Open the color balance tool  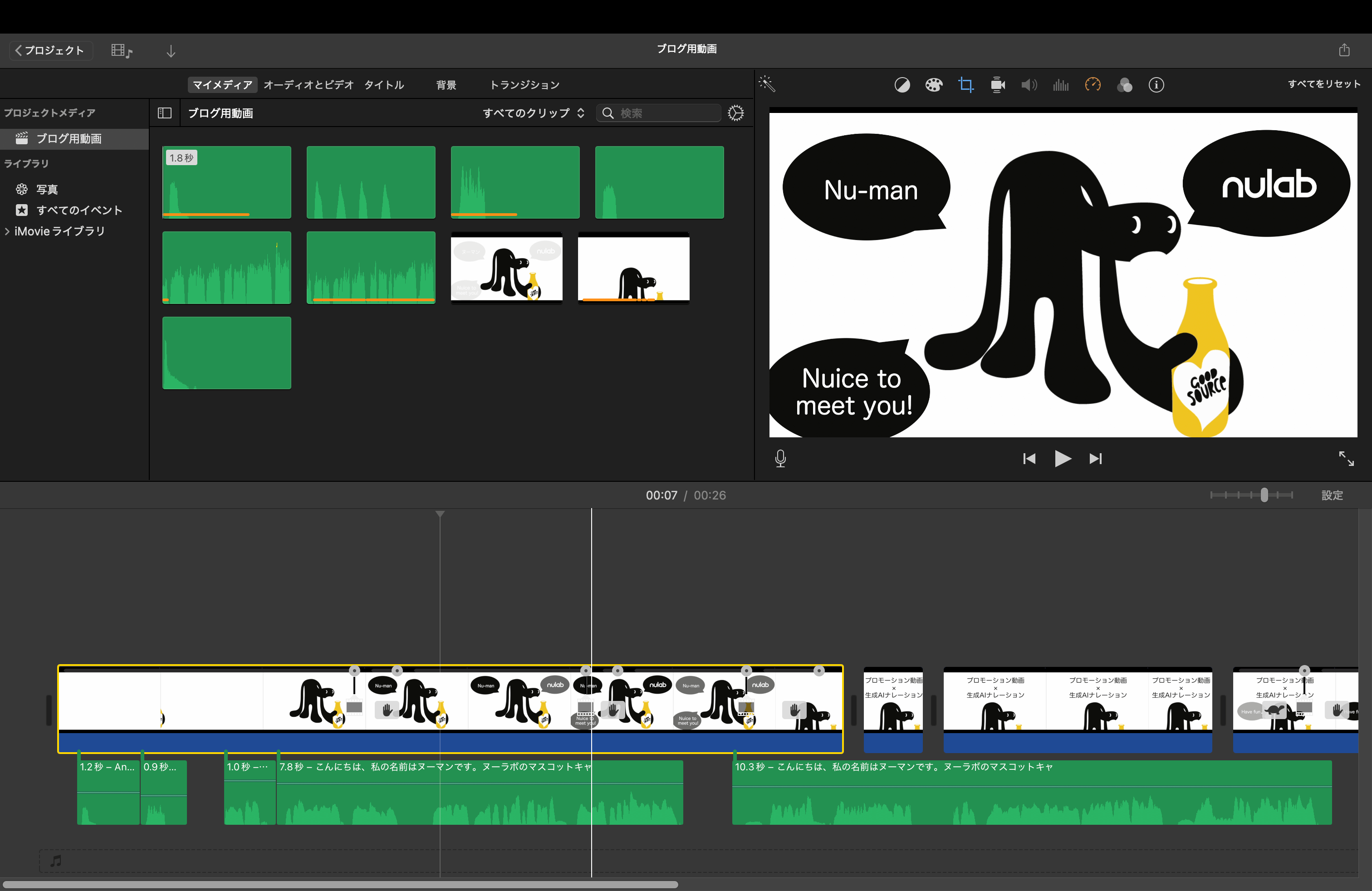pos(902,85)
